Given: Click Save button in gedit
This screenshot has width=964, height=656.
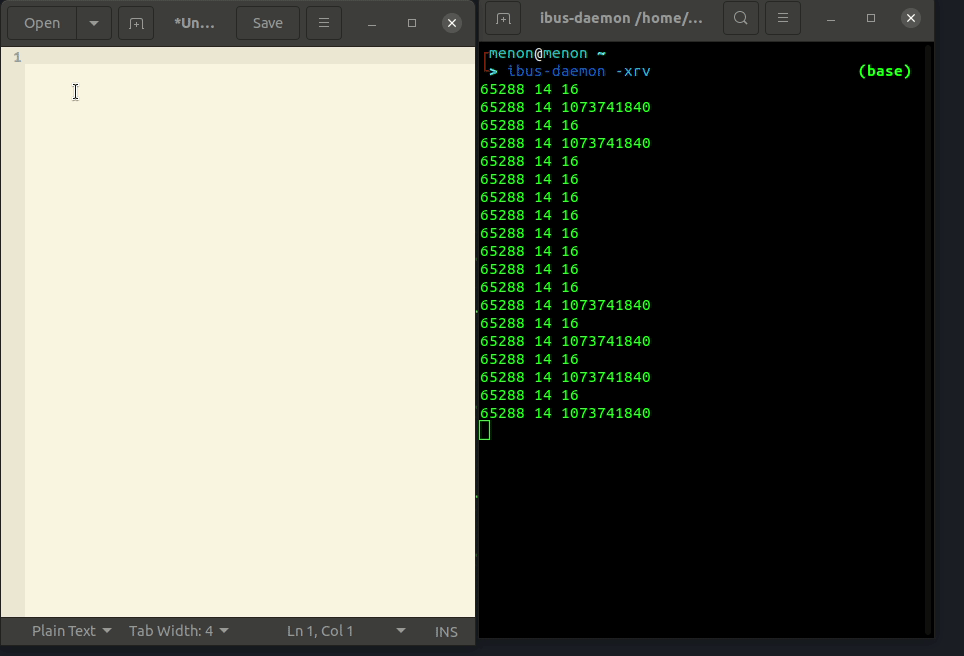Looking at the screenshot, I should tap(267, 23).
